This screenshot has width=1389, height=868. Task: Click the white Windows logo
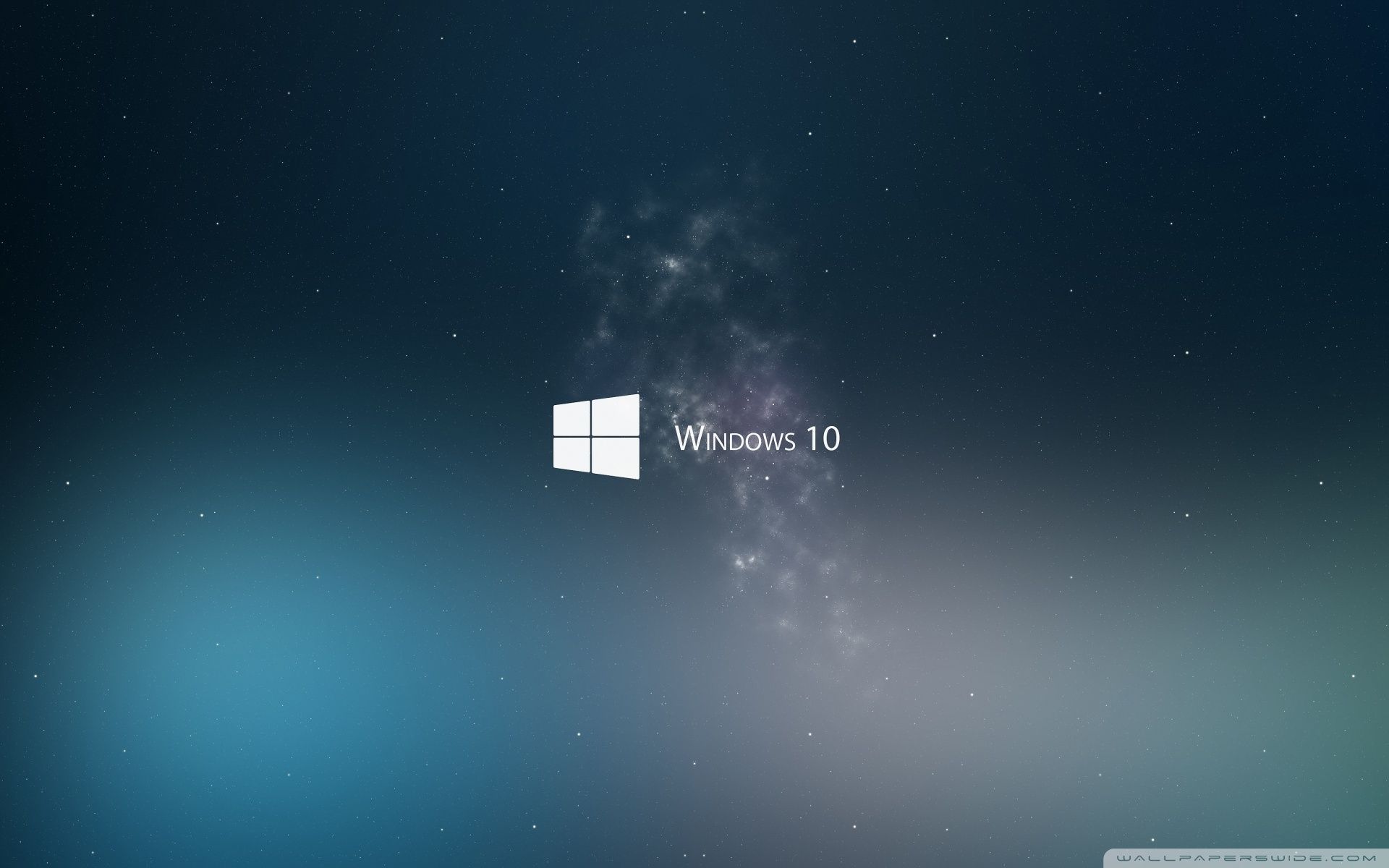597,436
